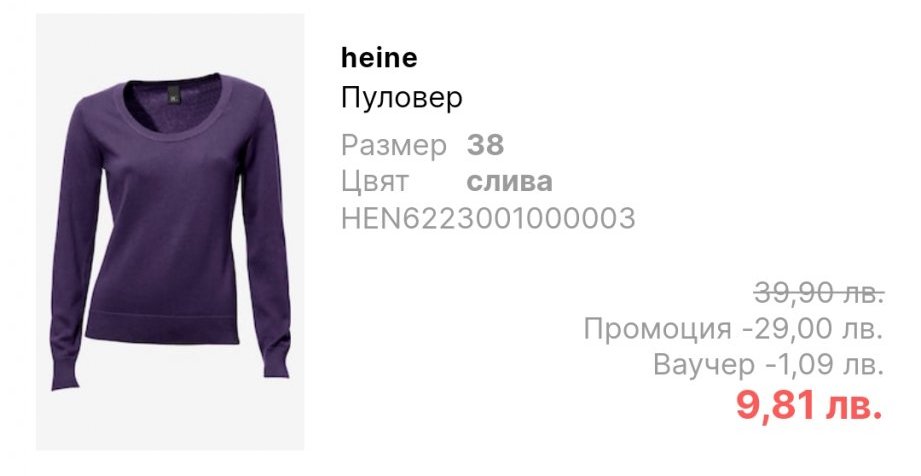Click the final price 9,81 лв.

pos(809,405)
